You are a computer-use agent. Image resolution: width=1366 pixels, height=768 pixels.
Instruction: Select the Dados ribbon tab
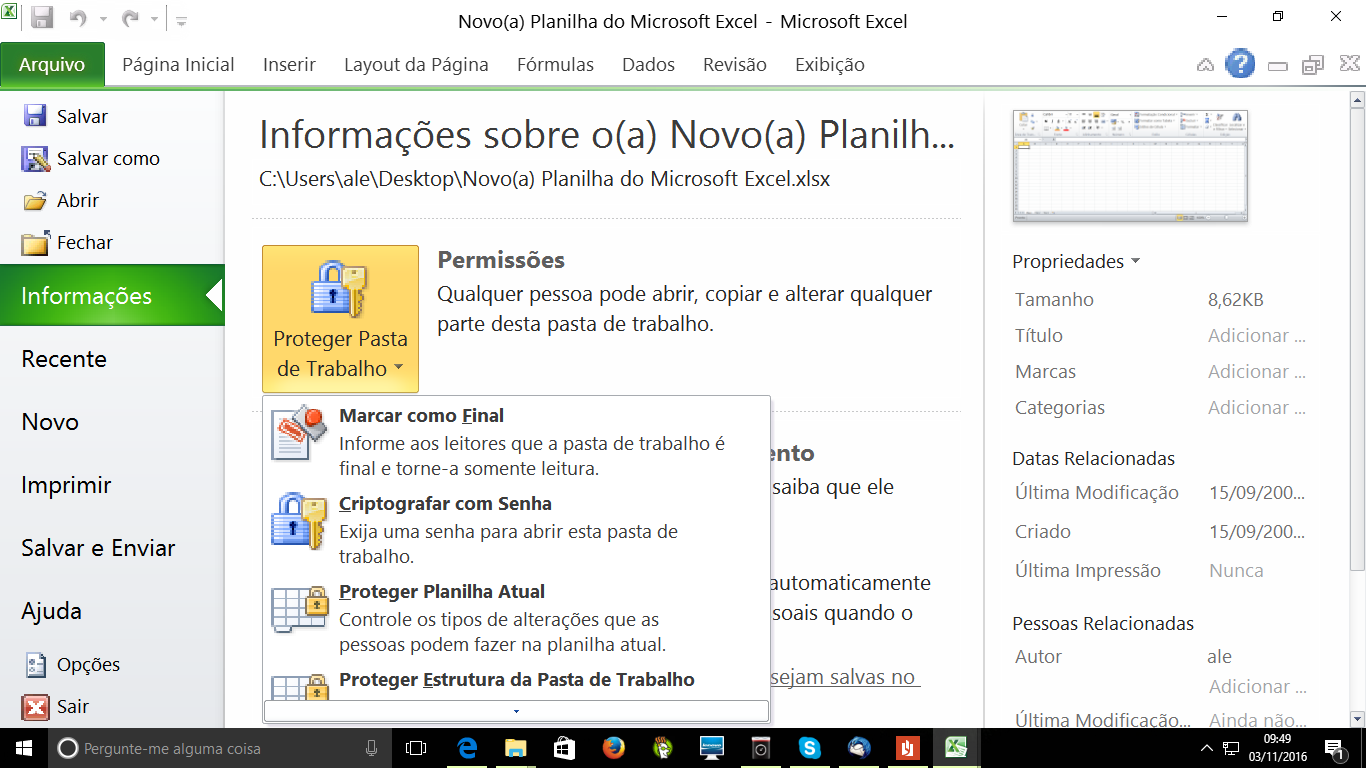(648, 65)
